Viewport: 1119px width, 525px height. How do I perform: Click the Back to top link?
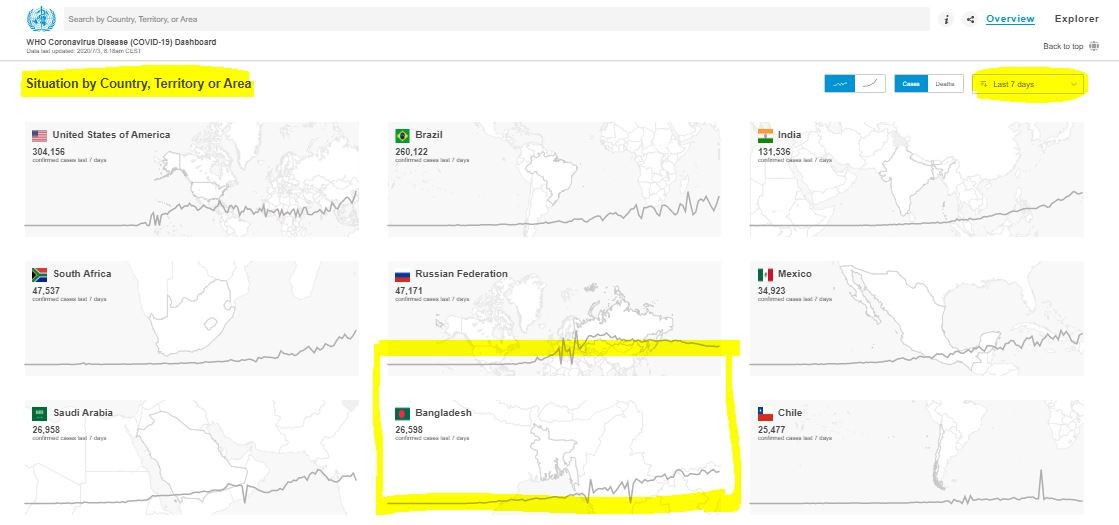pyautogui.click(x=1062, y=46)
